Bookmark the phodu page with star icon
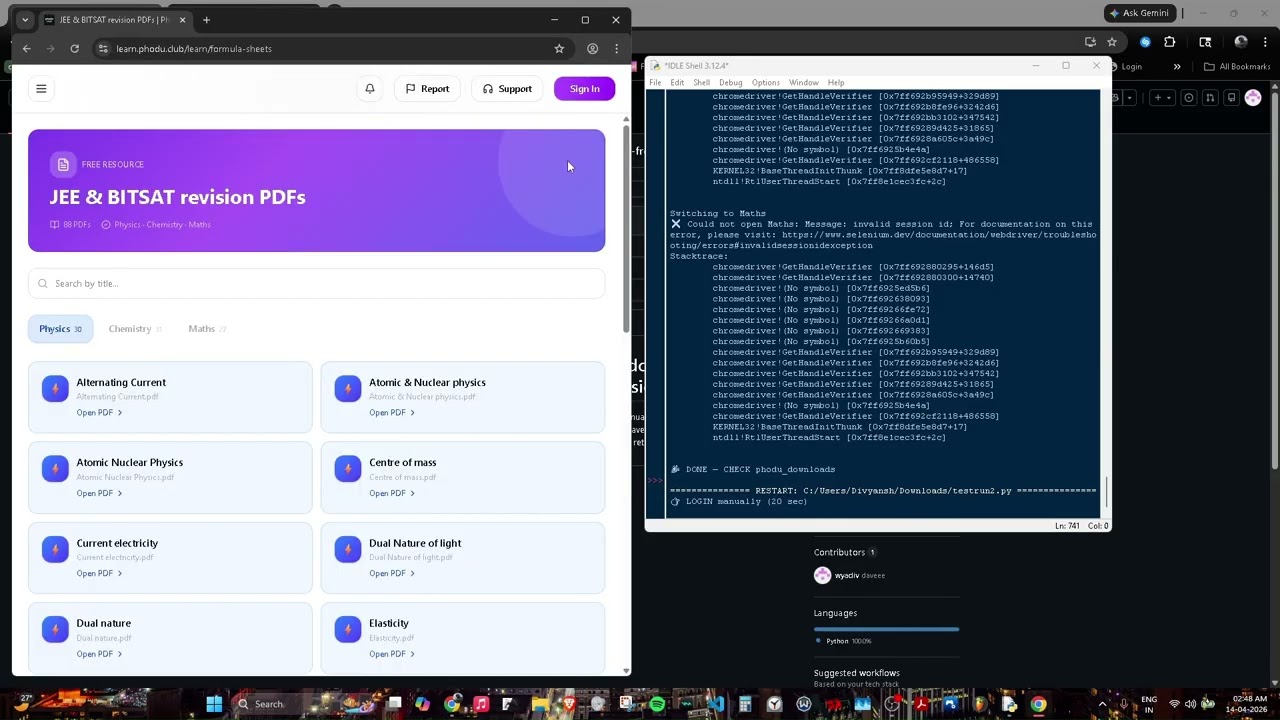The height and width of the screenshot is (720, 1280). [559, 48]
